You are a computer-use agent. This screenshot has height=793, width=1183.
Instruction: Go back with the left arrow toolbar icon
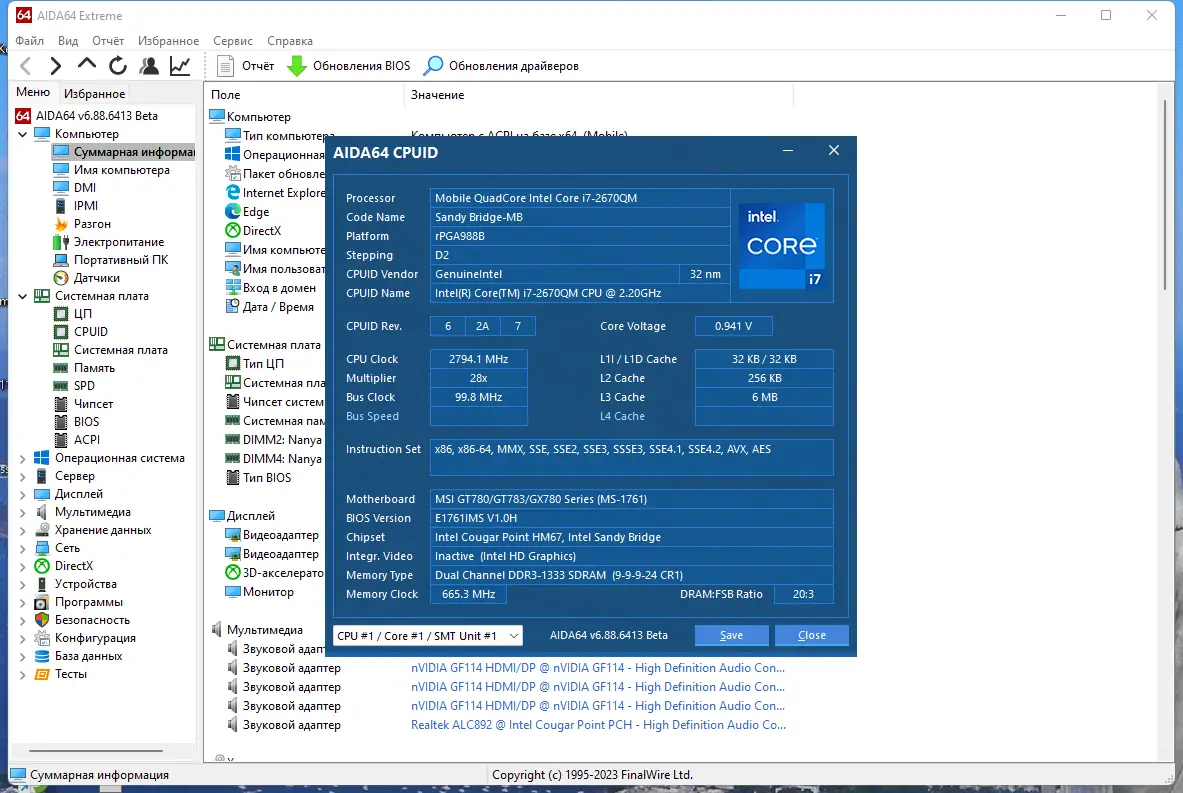(26, 66)
